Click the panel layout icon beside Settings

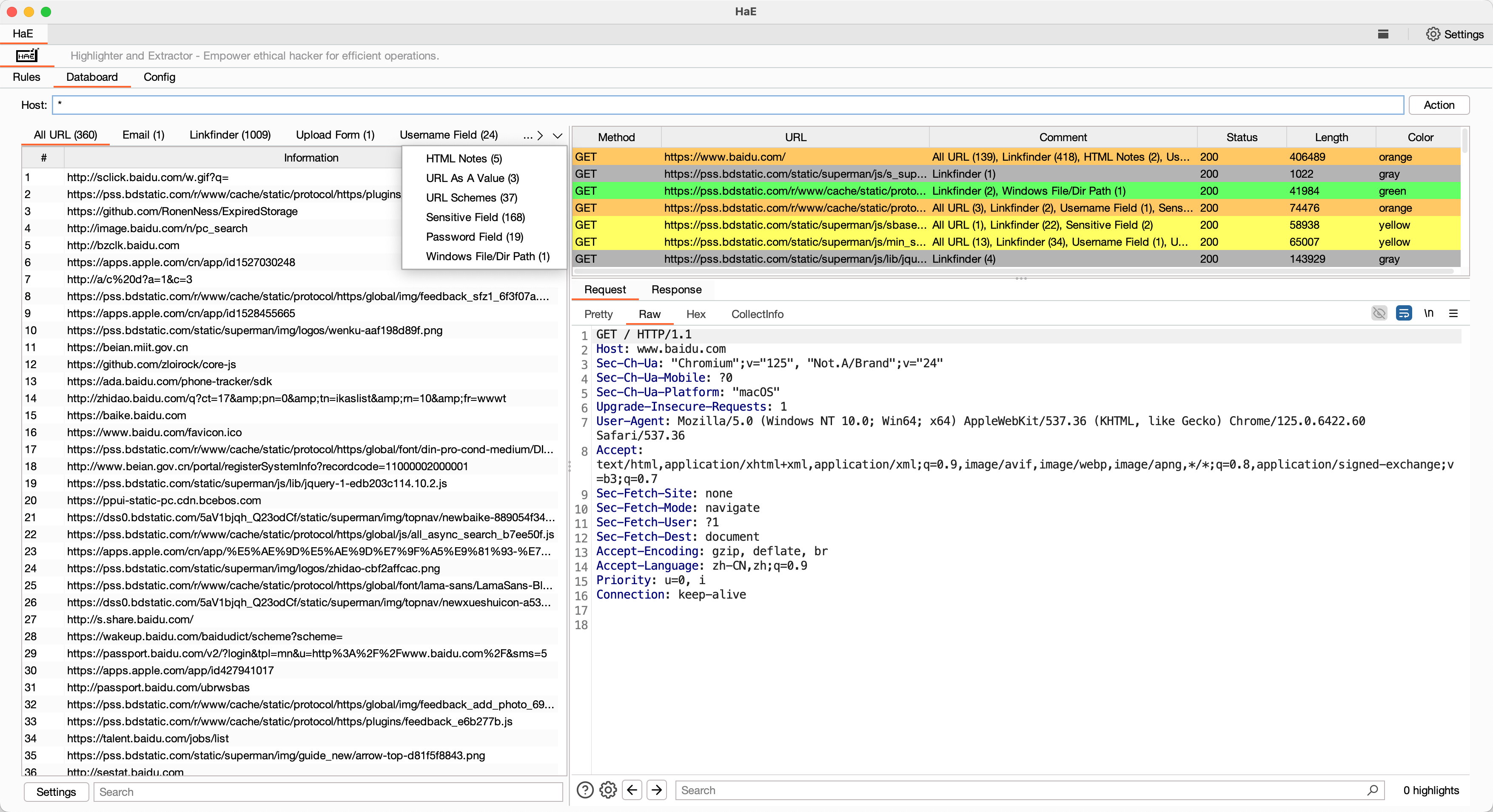pyautogui.click(x=1383, y=34)
